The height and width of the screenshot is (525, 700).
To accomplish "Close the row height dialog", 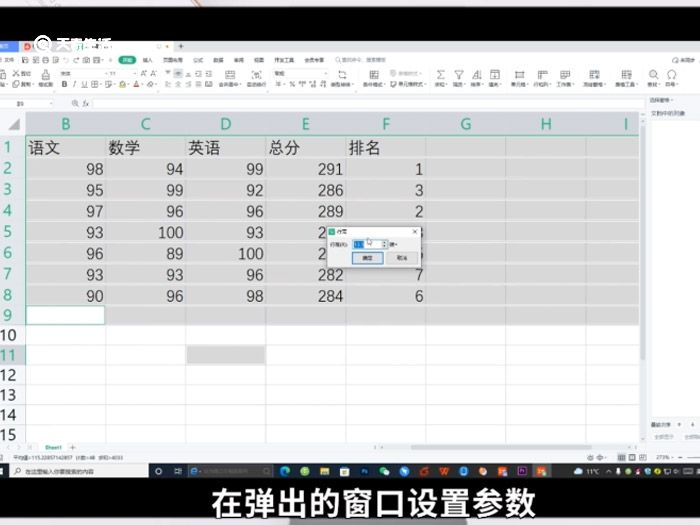I will [x=415, y=232].
